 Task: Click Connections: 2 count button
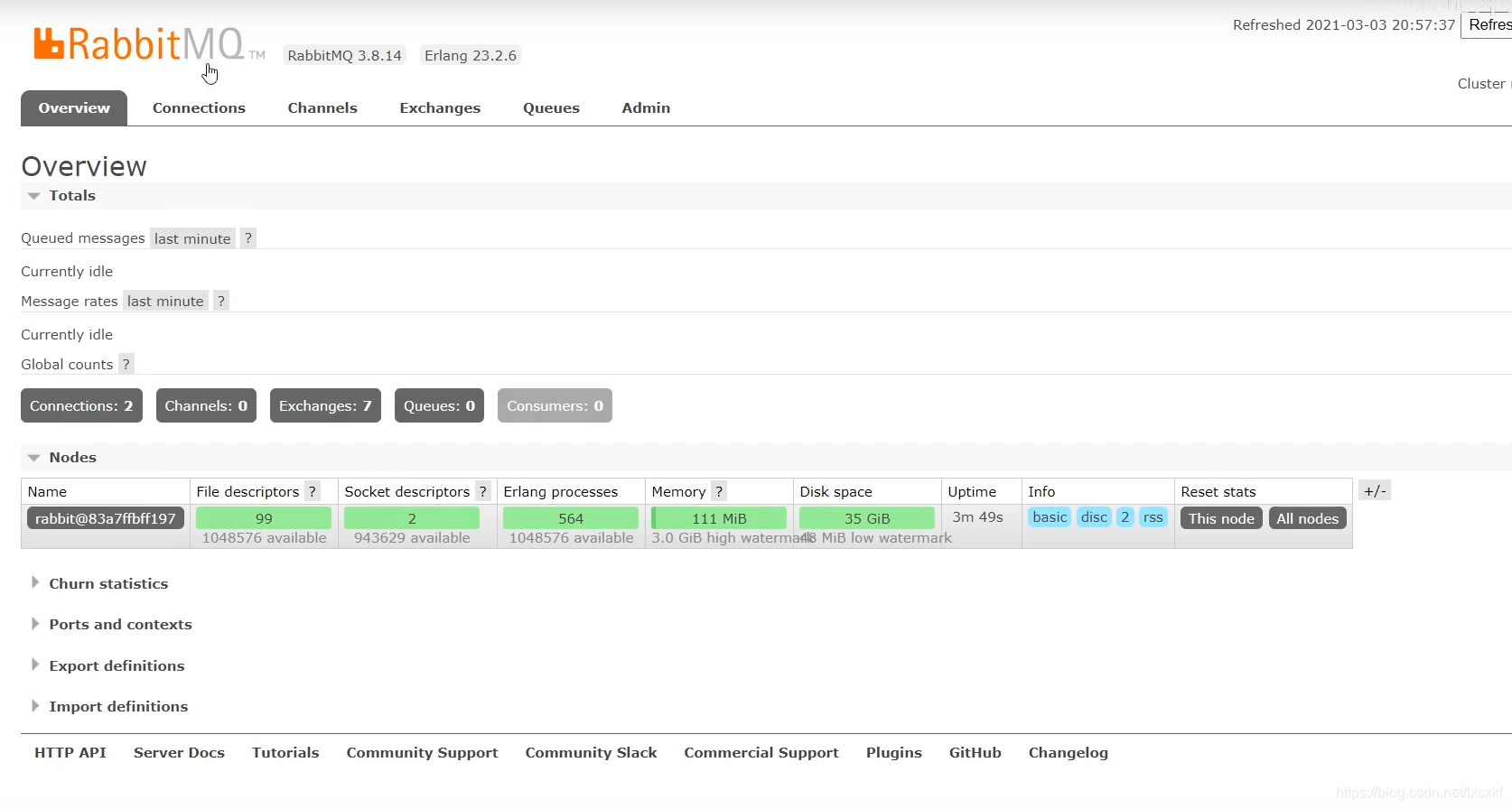click(81, 405)
